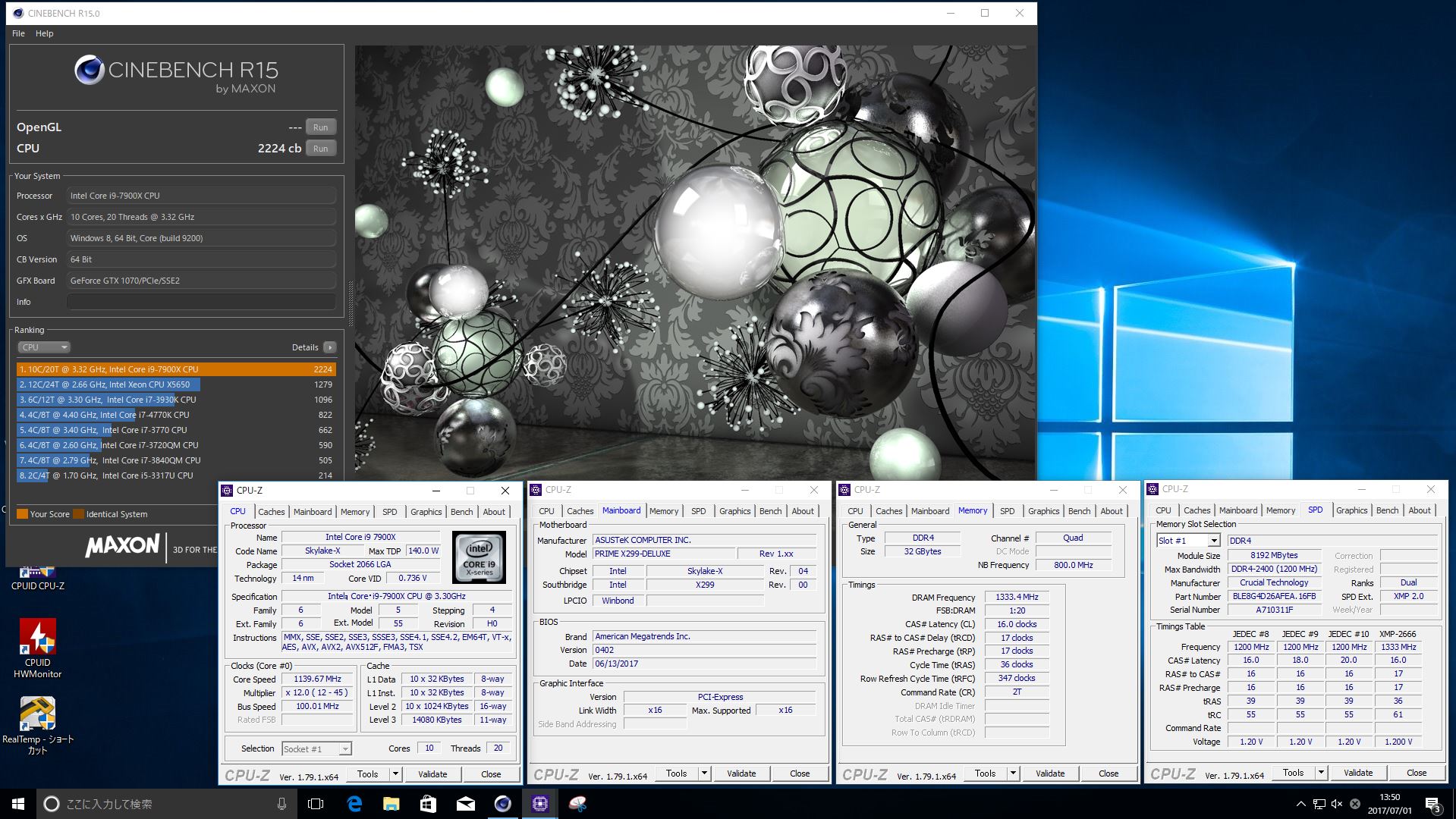Click Close in the Mainboard CPU-Z window
The width and height of the screenshot is (1456, 819).
coord(800,773)
